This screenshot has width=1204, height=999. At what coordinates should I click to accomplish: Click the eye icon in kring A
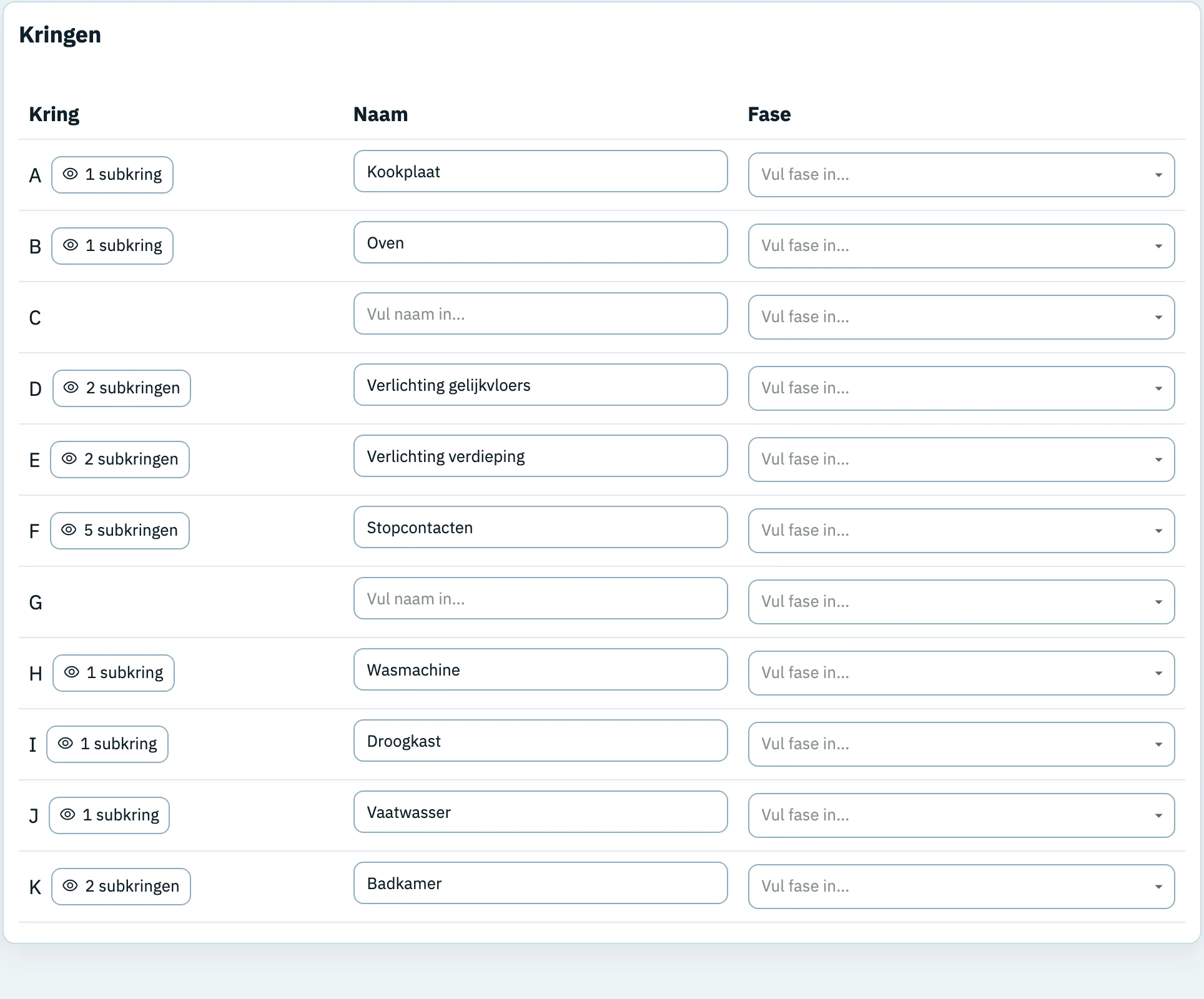point(71,174)
